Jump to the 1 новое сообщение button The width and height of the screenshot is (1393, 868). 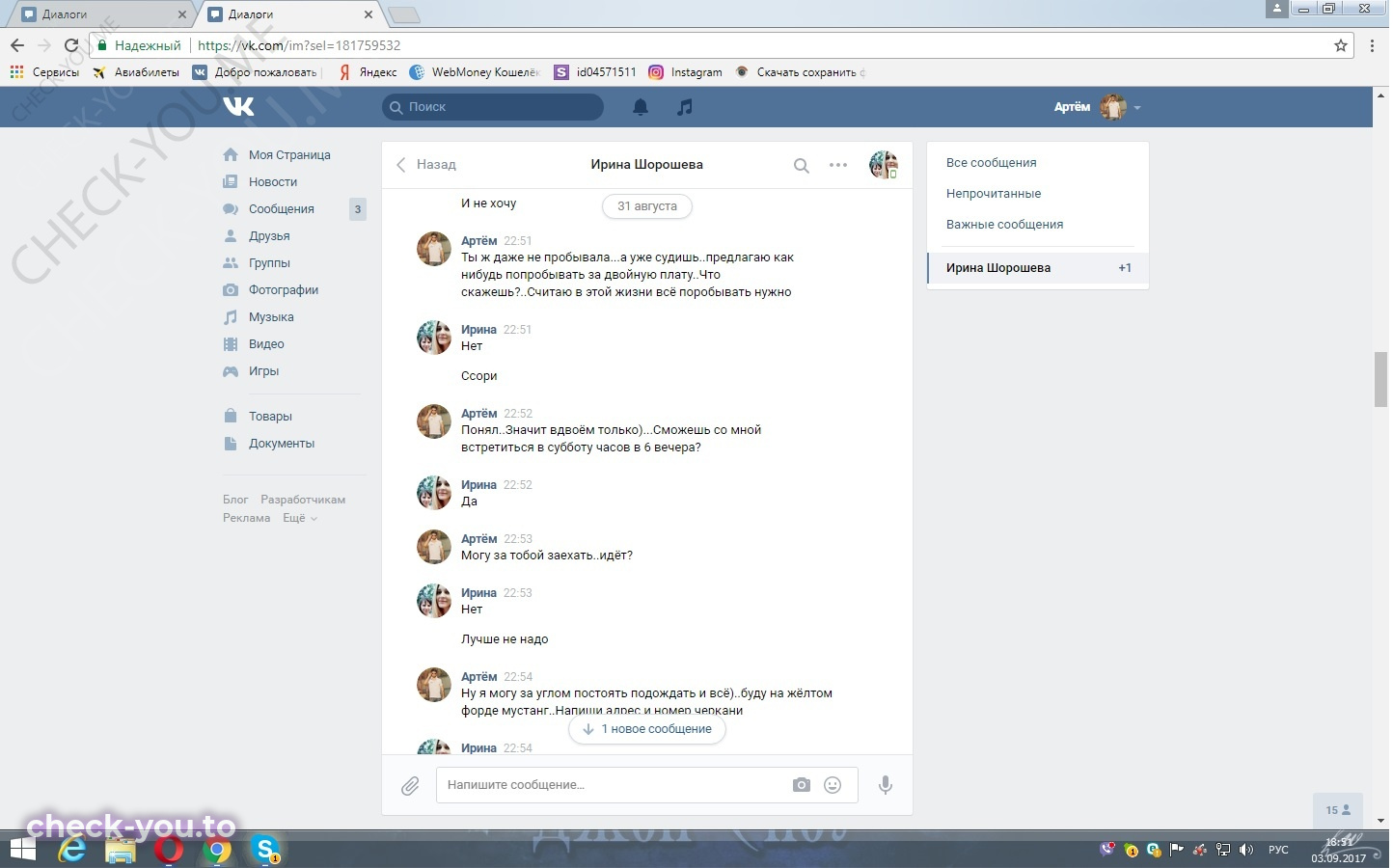tap(647, 729)
